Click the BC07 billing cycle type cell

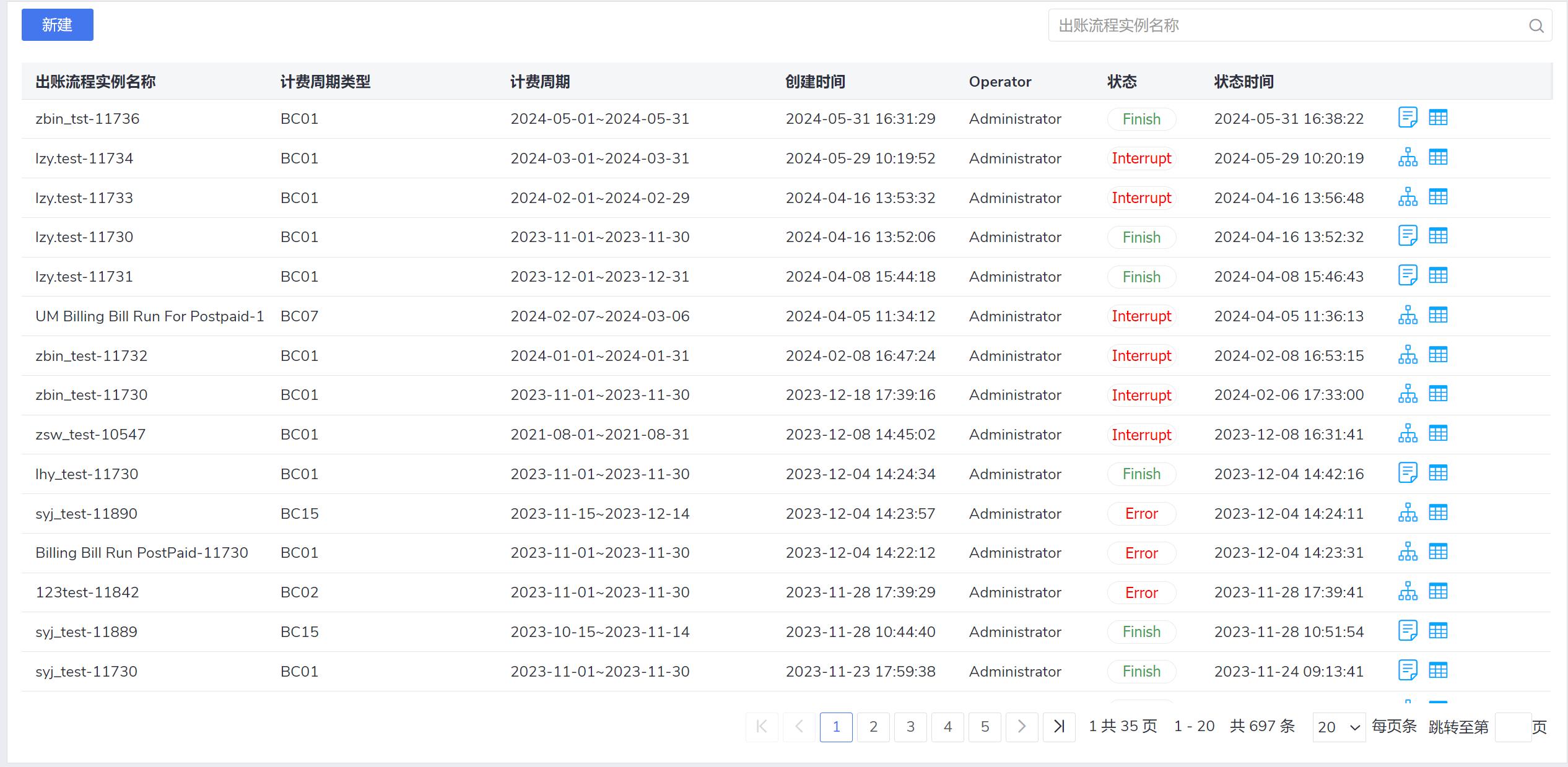[299, 316]
